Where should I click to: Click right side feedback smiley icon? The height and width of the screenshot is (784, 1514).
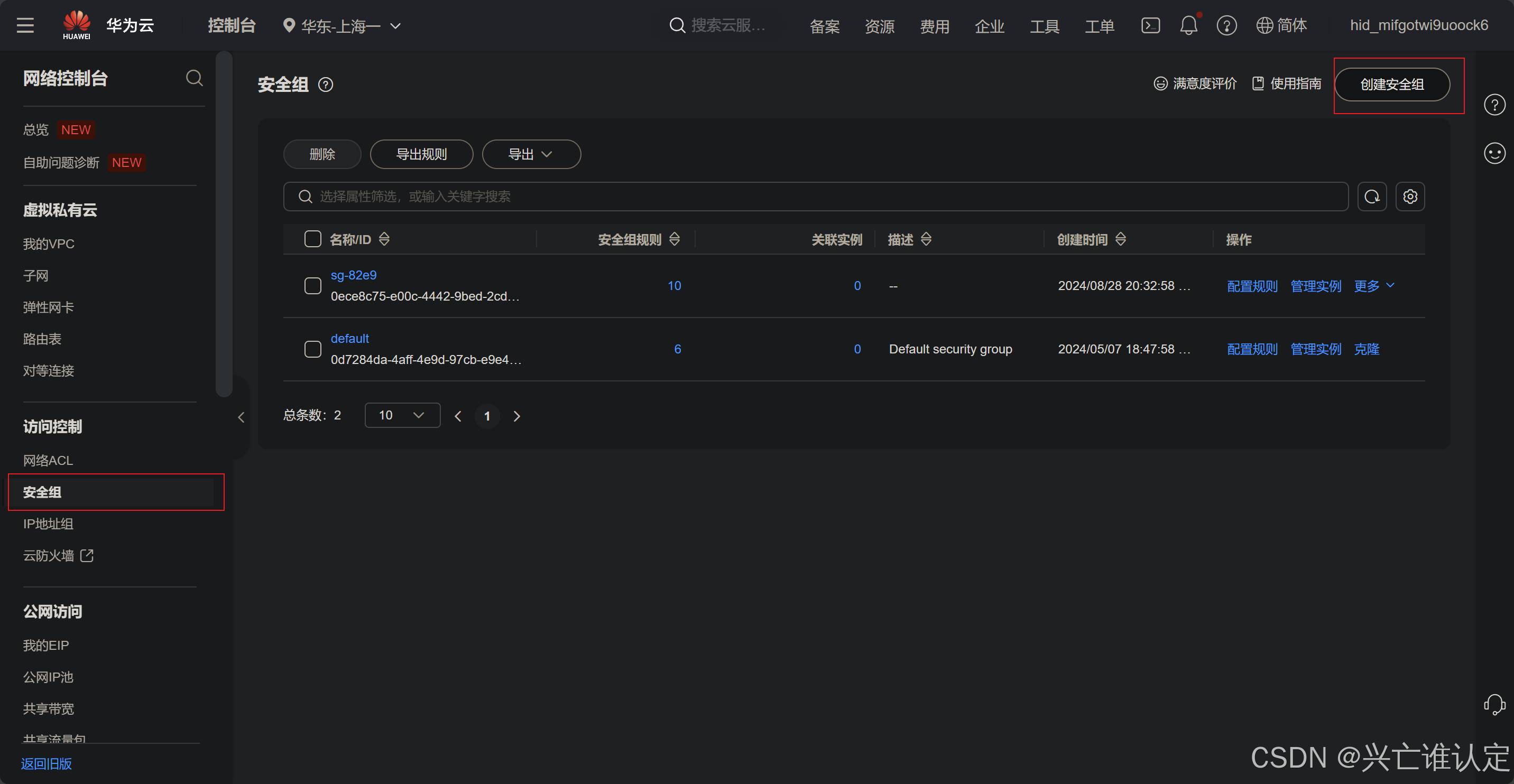click(x=1494, y=153)
